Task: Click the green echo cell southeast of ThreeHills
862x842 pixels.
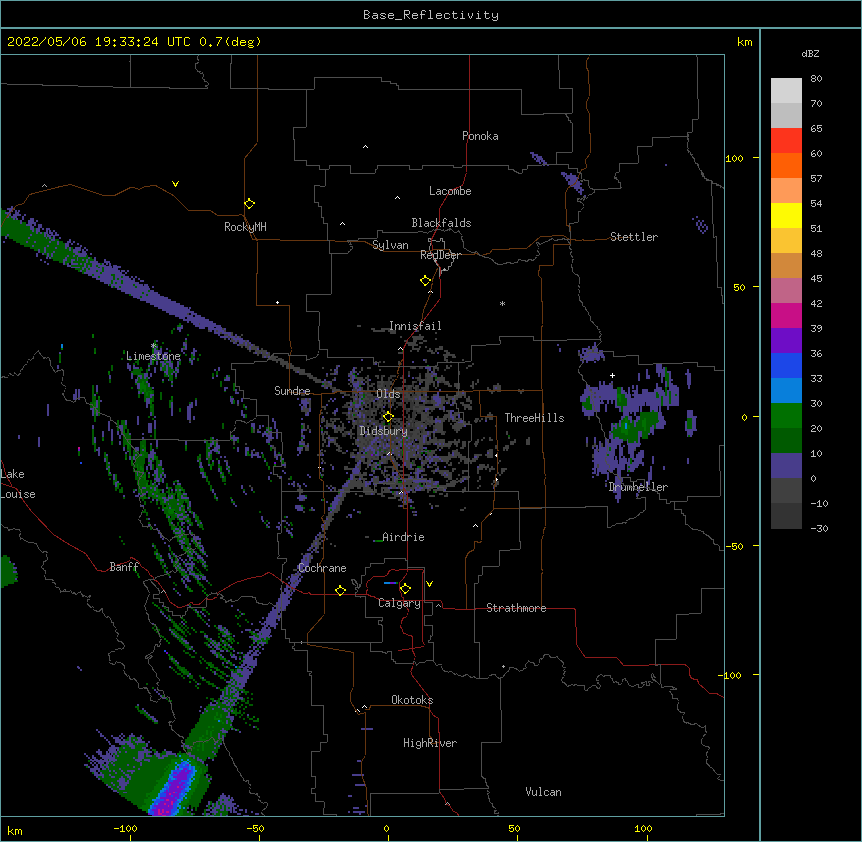Action: pos(635,425)
